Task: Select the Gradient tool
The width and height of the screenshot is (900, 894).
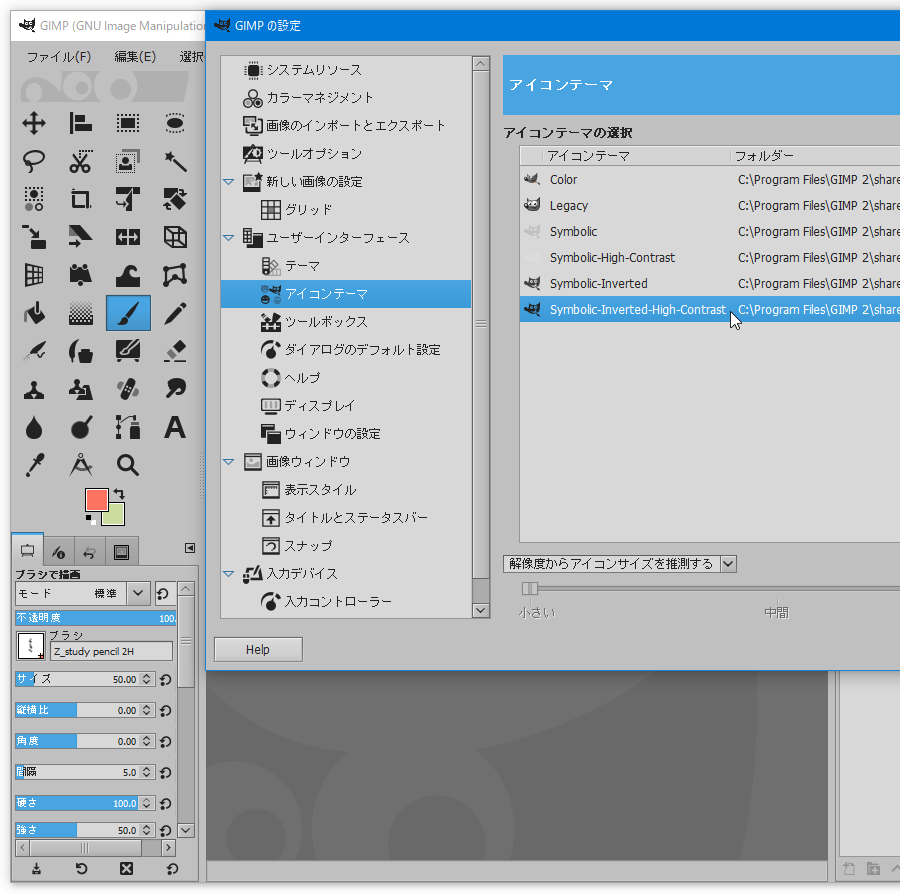Action: coord(80,313)
